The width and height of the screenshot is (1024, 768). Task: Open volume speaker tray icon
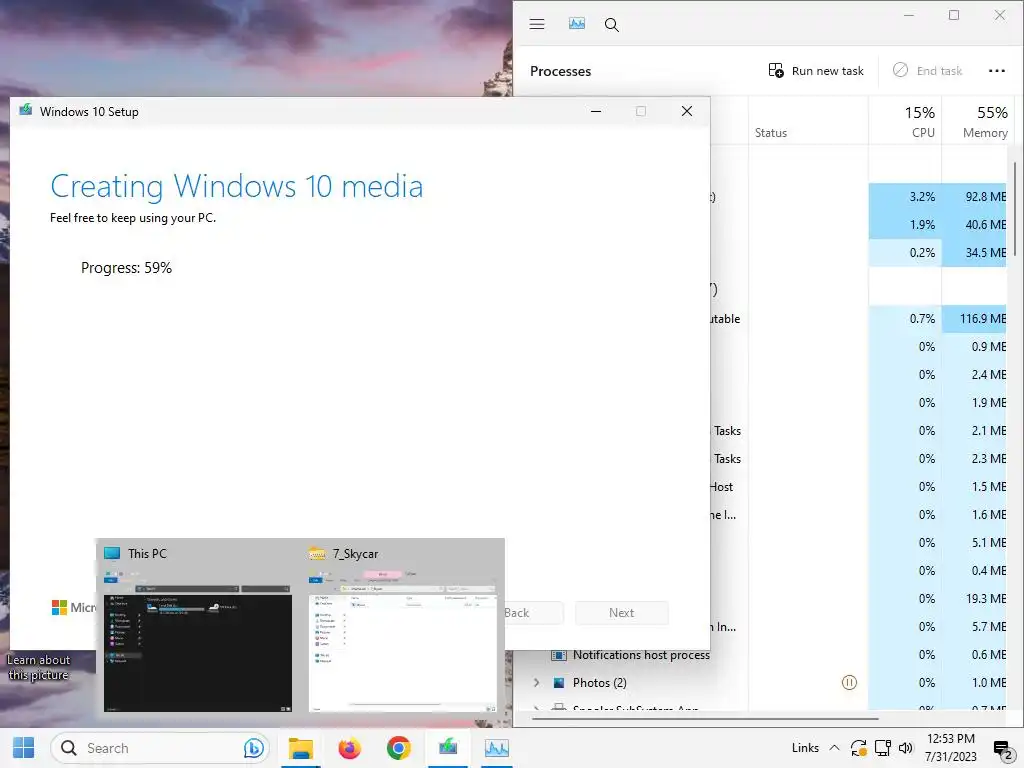[905, 748]
